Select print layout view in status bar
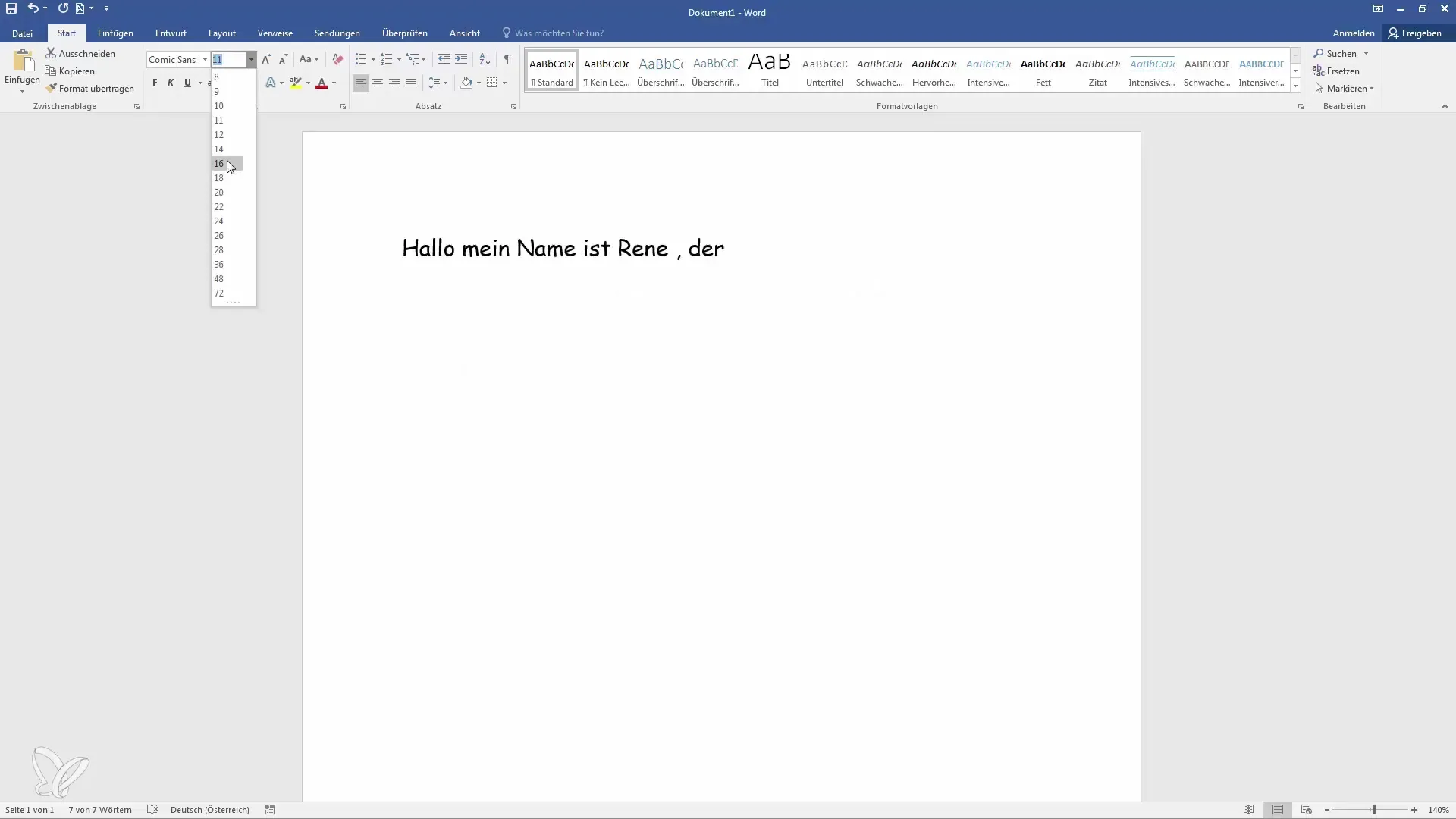 [x=1278, y=810]
